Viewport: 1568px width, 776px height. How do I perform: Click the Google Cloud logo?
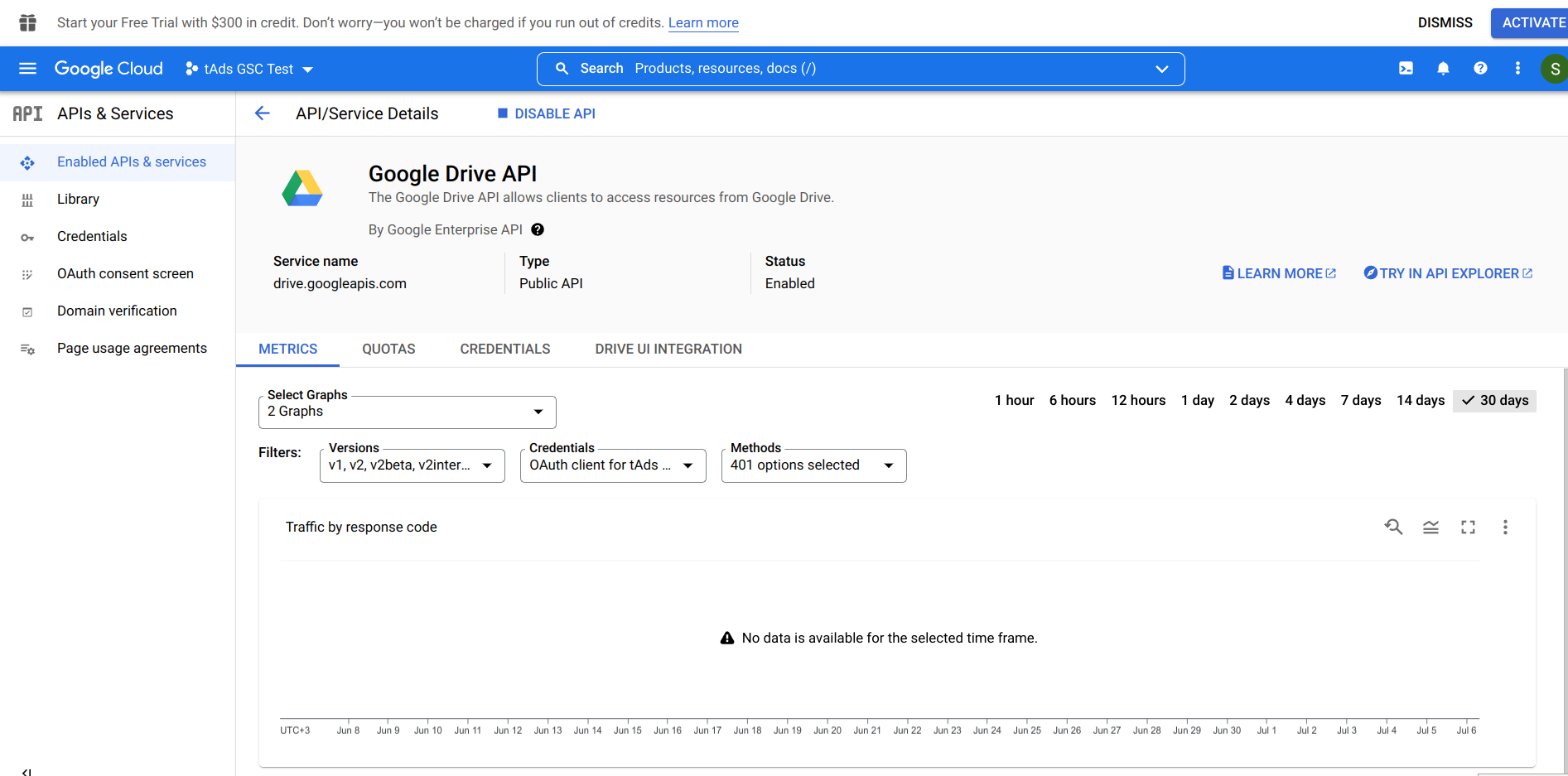tap(109, 69)
